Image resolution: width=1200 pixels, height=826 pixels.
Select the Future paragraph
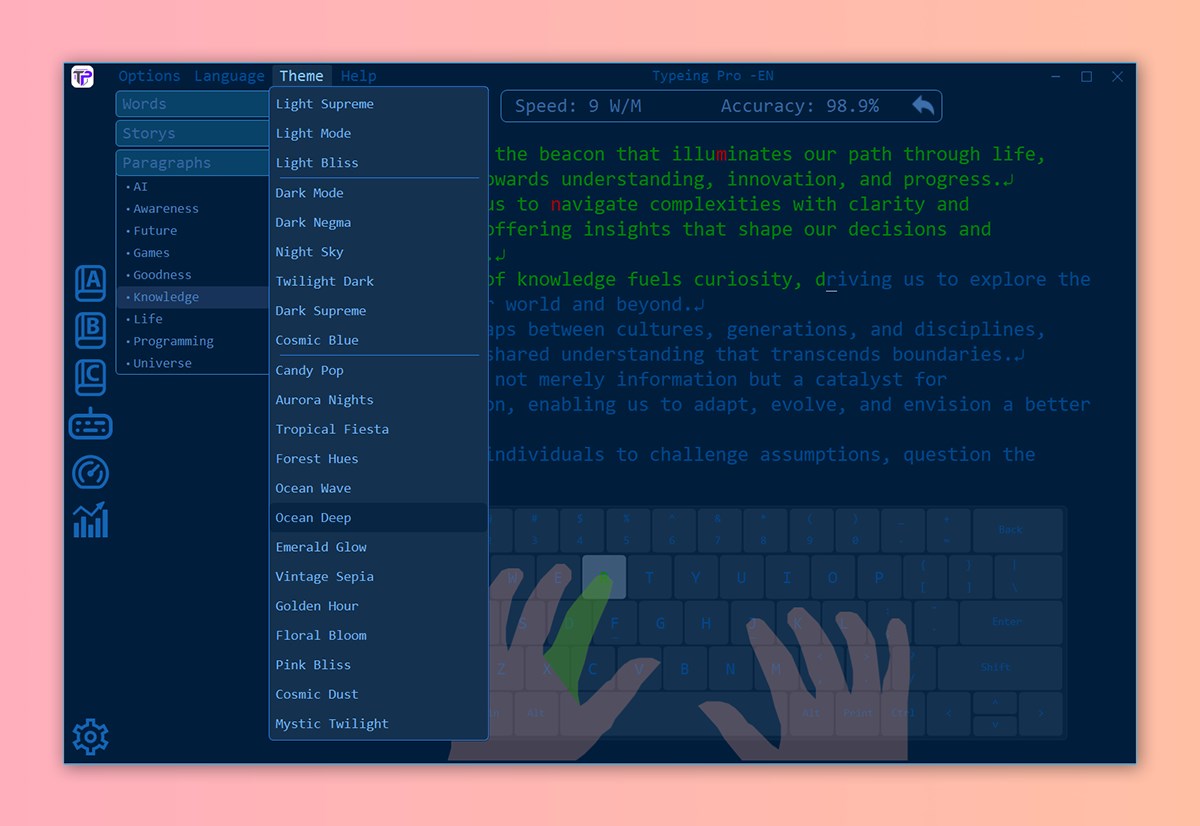(192, 231)
